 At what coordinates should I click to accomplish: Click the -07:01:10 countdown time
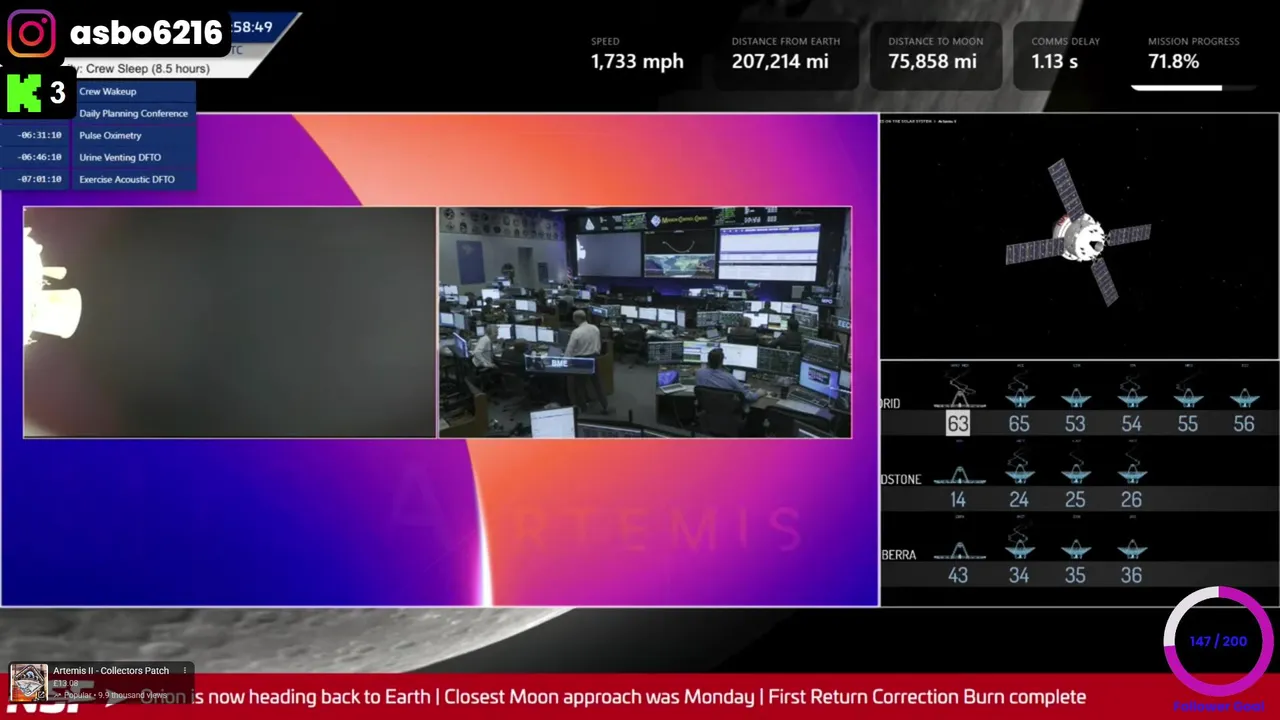40,179
